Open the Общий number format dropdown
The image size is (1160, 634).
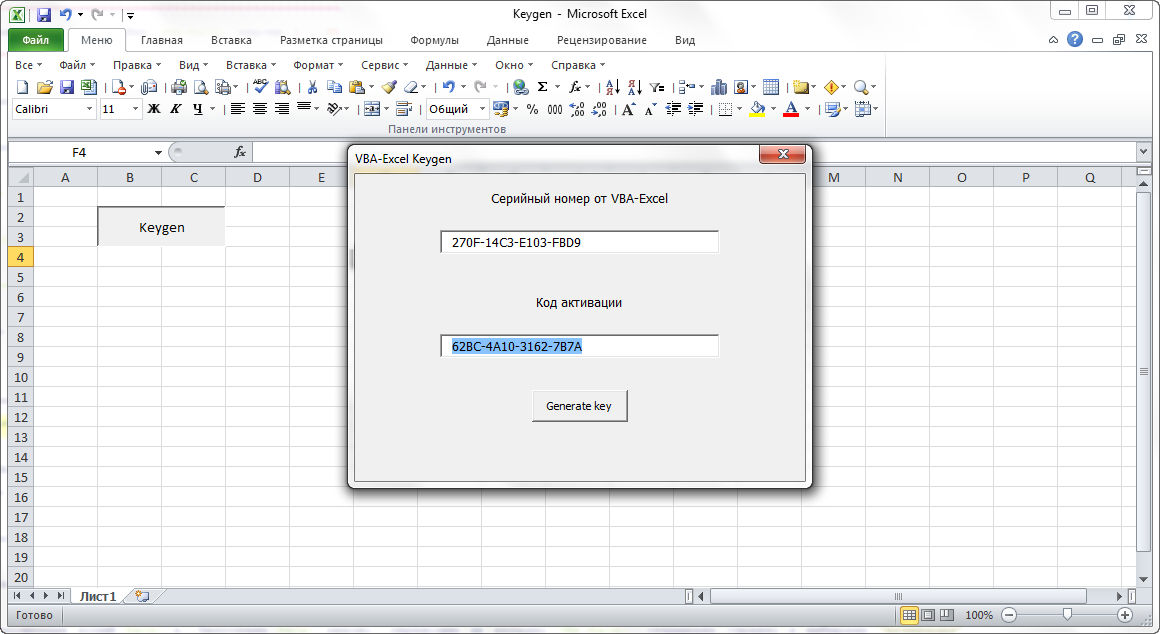[x=483, y=109]
